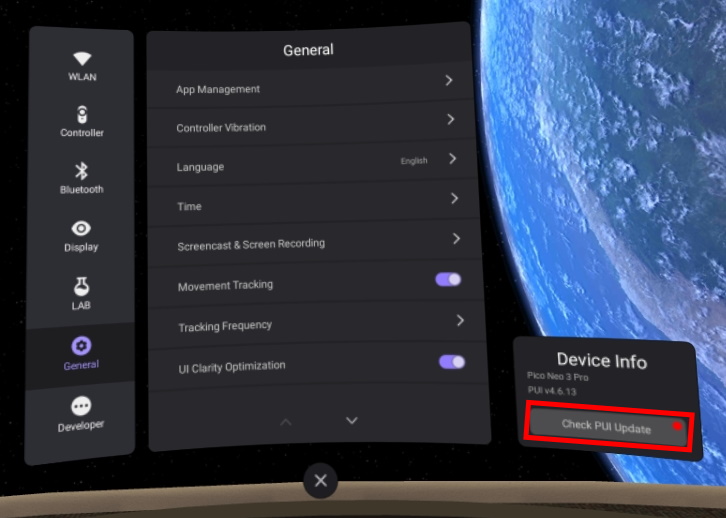Image resolution: width=726 pixels, height=518 pixels.
Task: Open Developer options three-dots icon
Action: (81, 406)
